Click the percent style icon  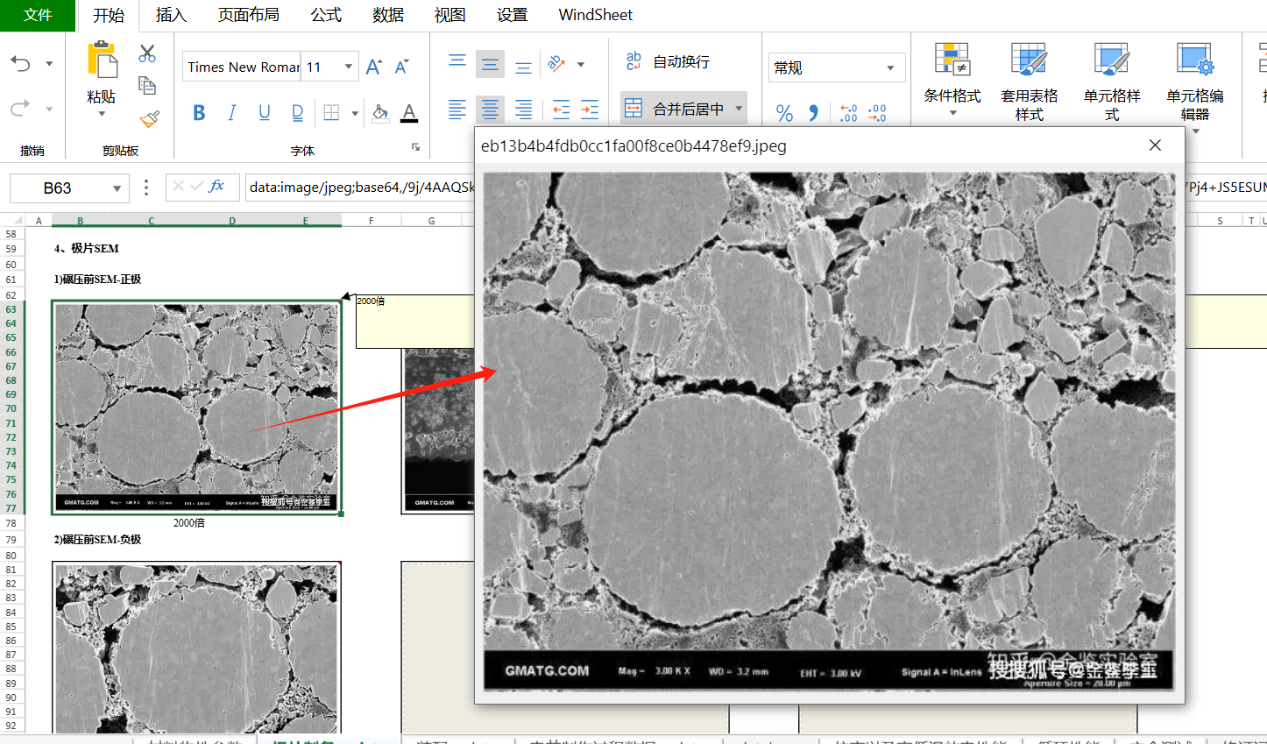pyautogui.click(x=784, y=113)
